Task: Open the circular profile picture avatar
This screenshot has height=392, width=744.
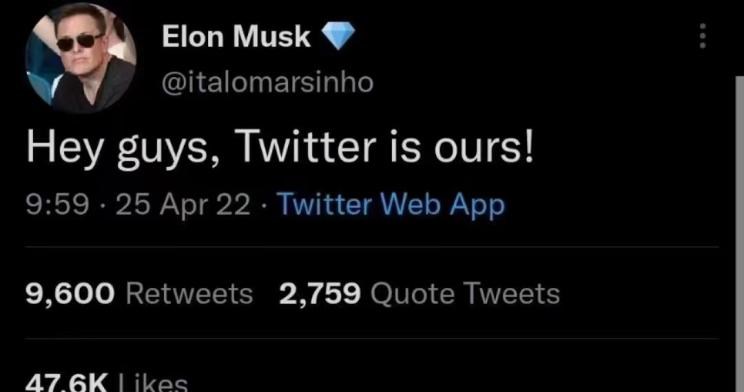Action: point(81,58)
